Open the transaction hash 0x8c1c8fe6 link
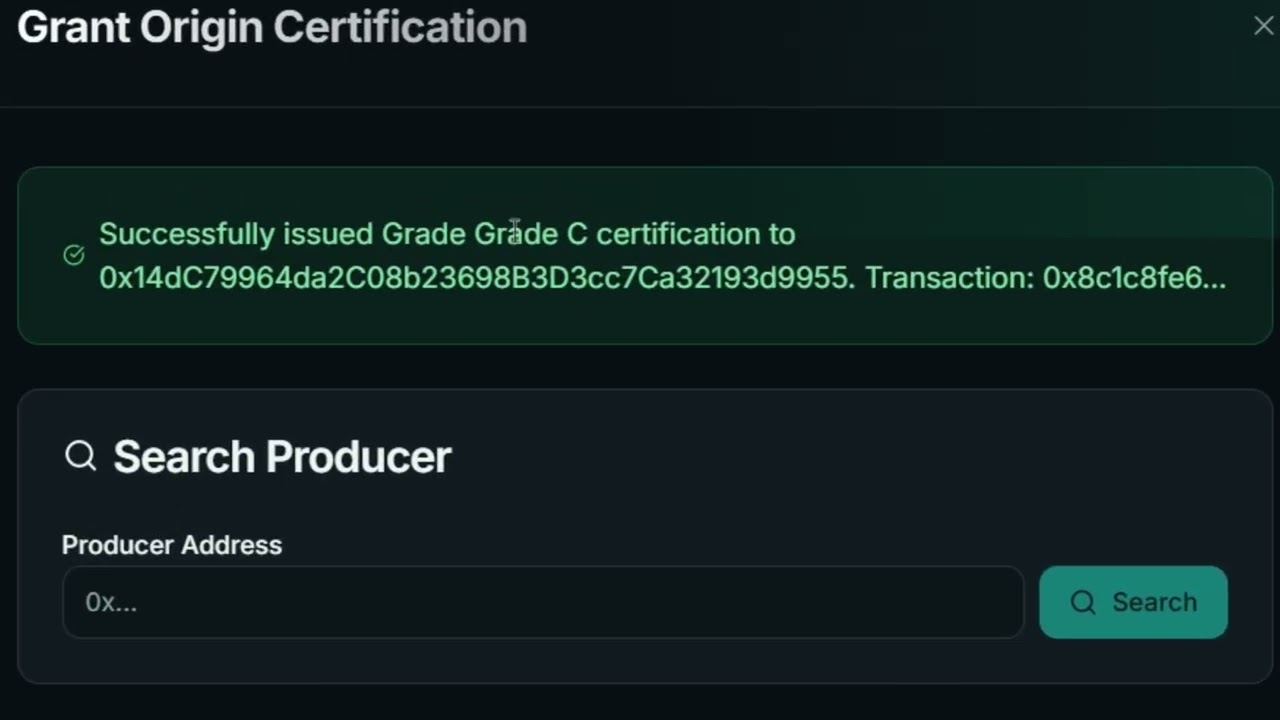This screenshot has height=720, width=1280. coord(1133,277)
